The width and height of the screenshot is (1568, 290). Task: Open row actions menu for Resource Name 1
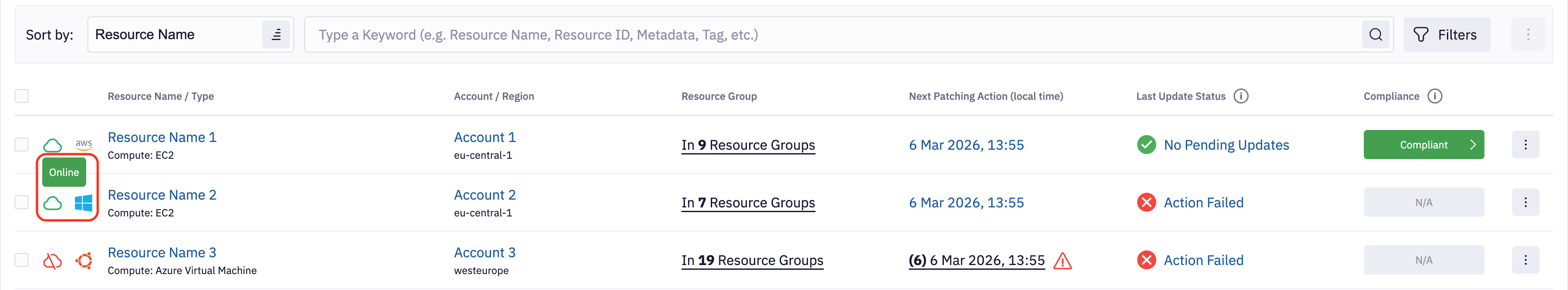click(x=1525, y=145)
